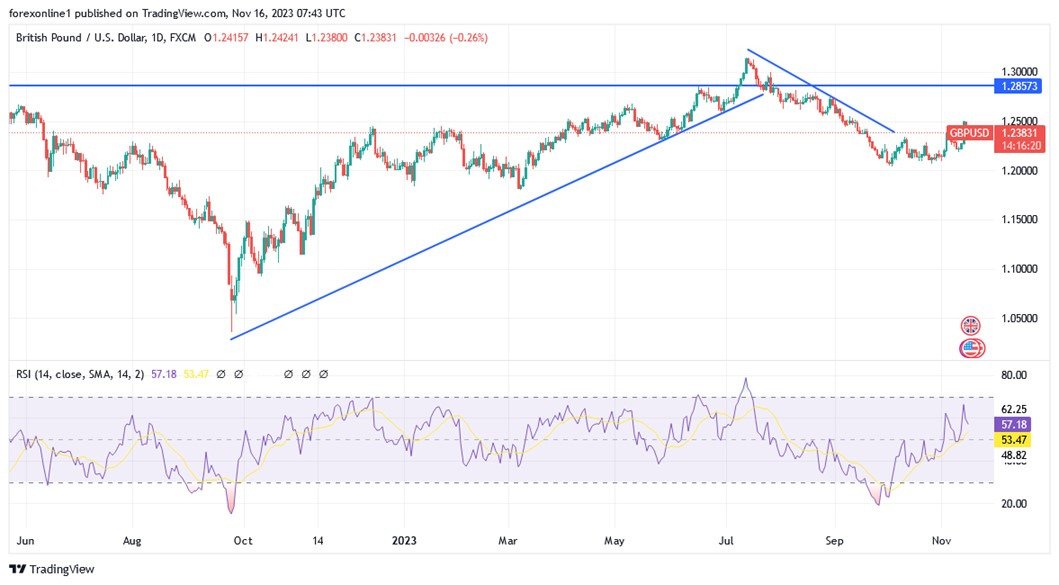Click the TradingView logo at bottom left

[52, 568]
